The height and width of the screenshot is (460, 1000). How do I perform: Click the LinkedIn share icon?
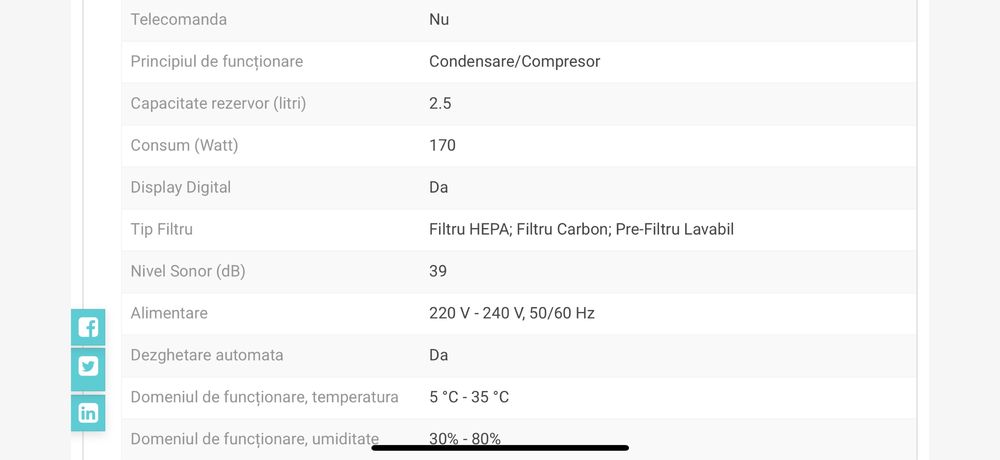tap(88, 412)
